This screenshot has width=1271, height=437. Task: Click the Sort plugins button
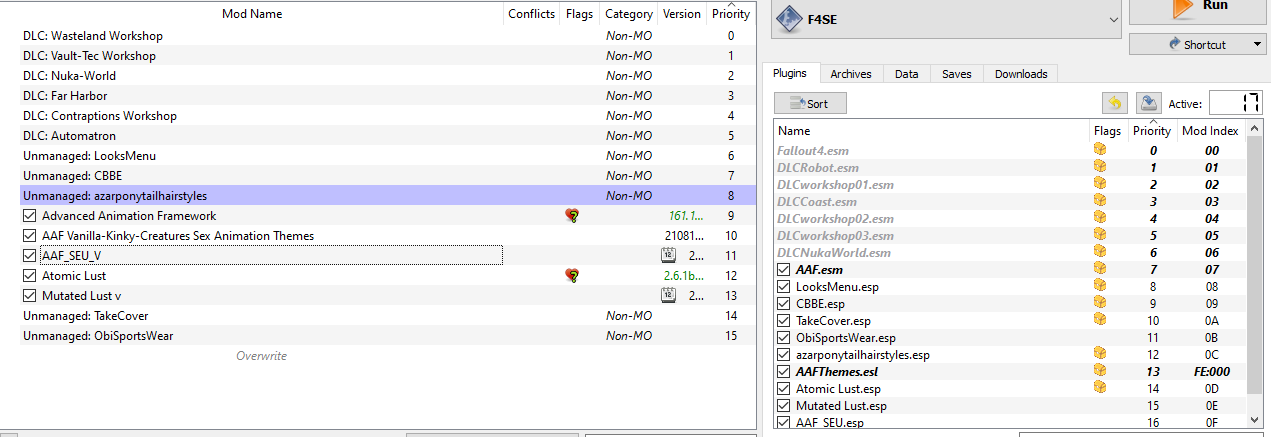click(x=810, y=104)
